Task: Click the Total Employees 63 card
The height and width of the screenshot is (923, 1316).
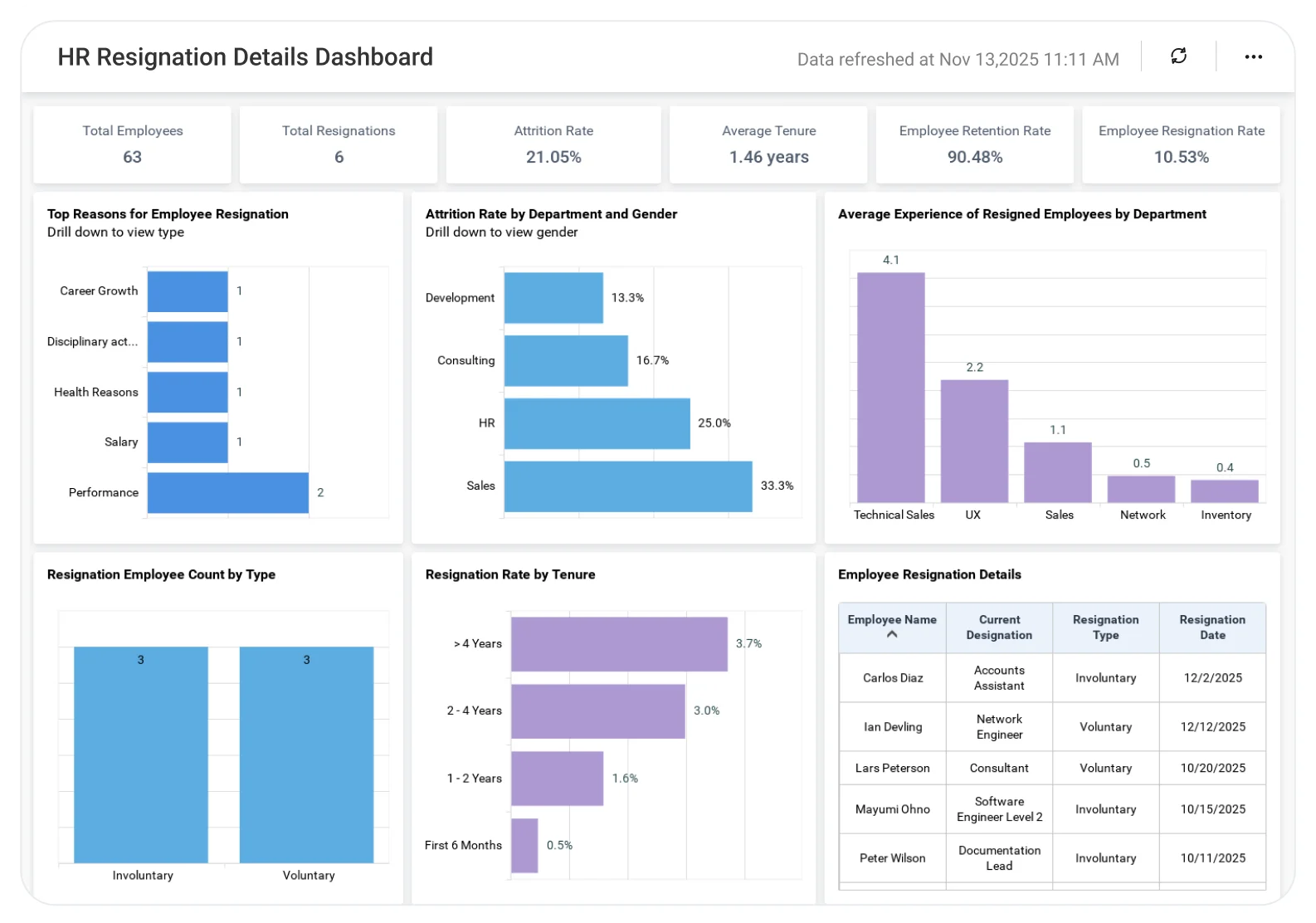Action: [133, 144]
